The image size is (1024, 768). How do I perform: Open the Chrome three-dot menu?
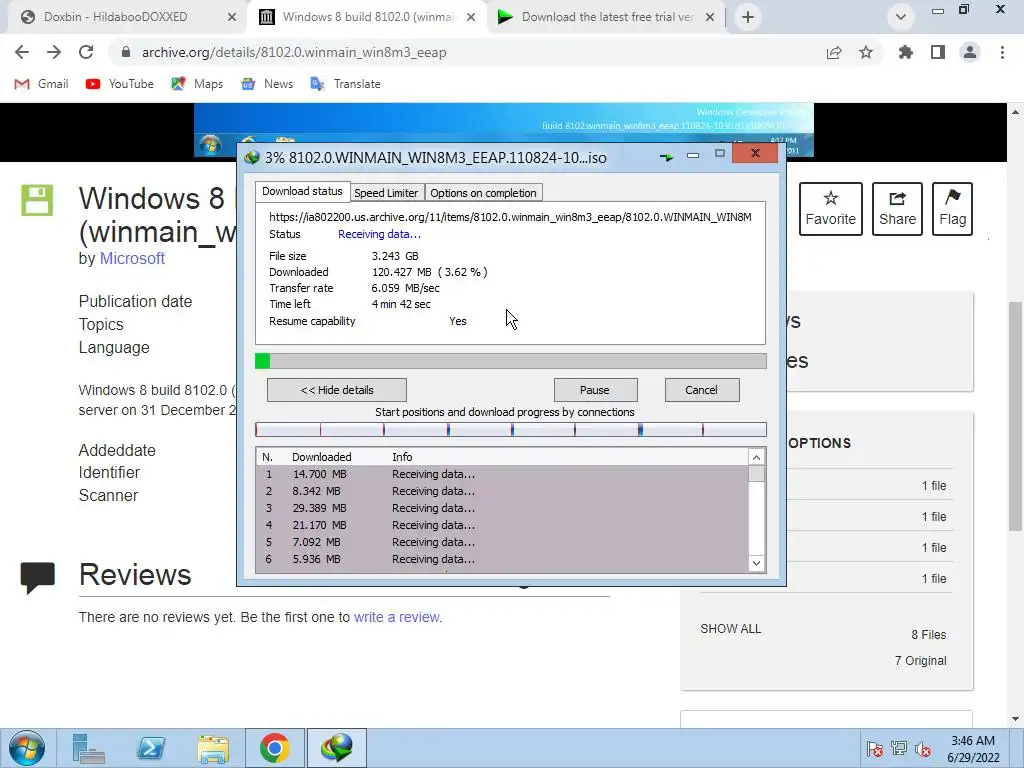[1002, 52]
